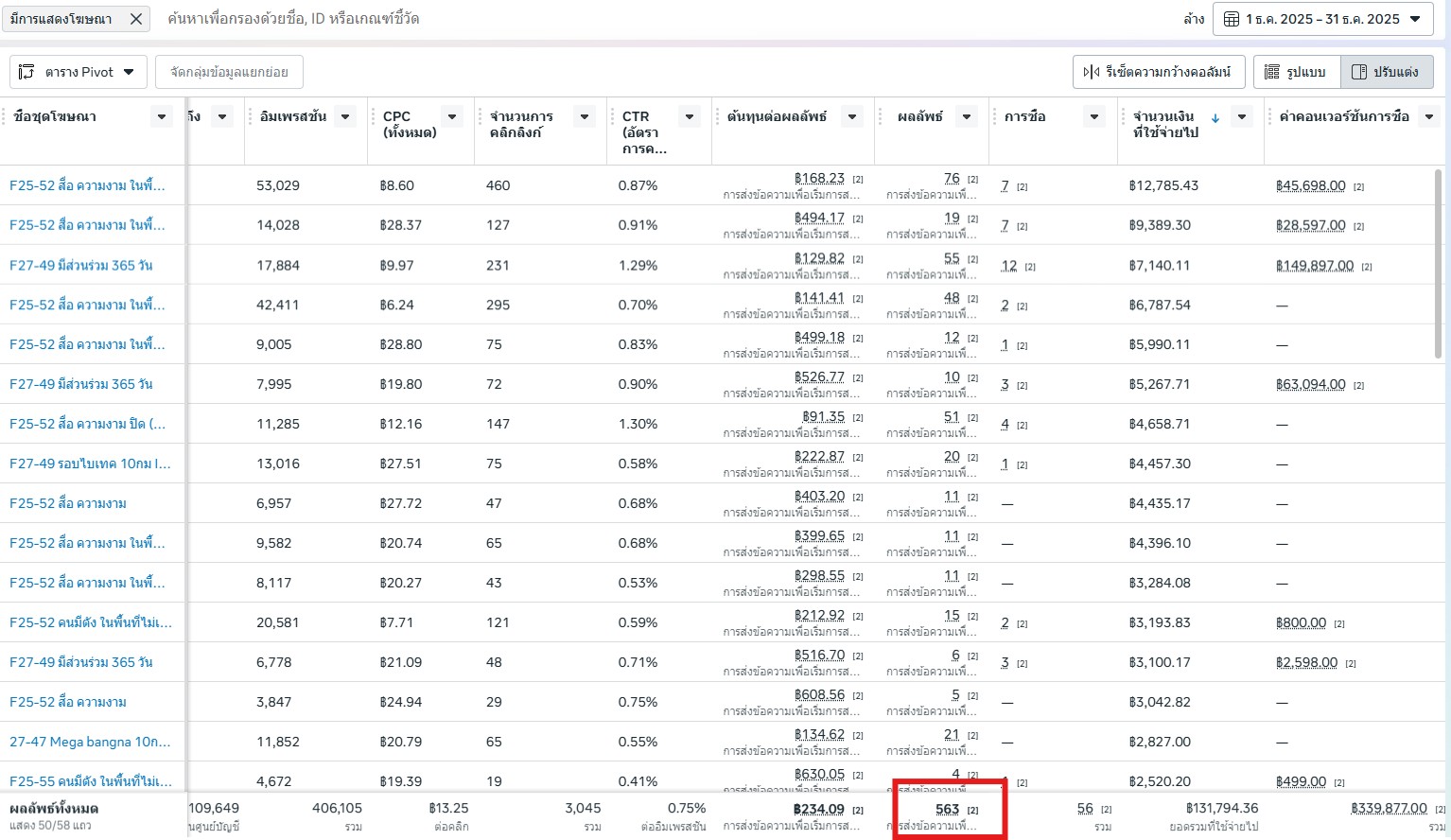Viewport: 1451px width, 840px height.
Task: Open ad set F25-52 สื่อ ความงาม ปิด
Action: tap(87, 424)
